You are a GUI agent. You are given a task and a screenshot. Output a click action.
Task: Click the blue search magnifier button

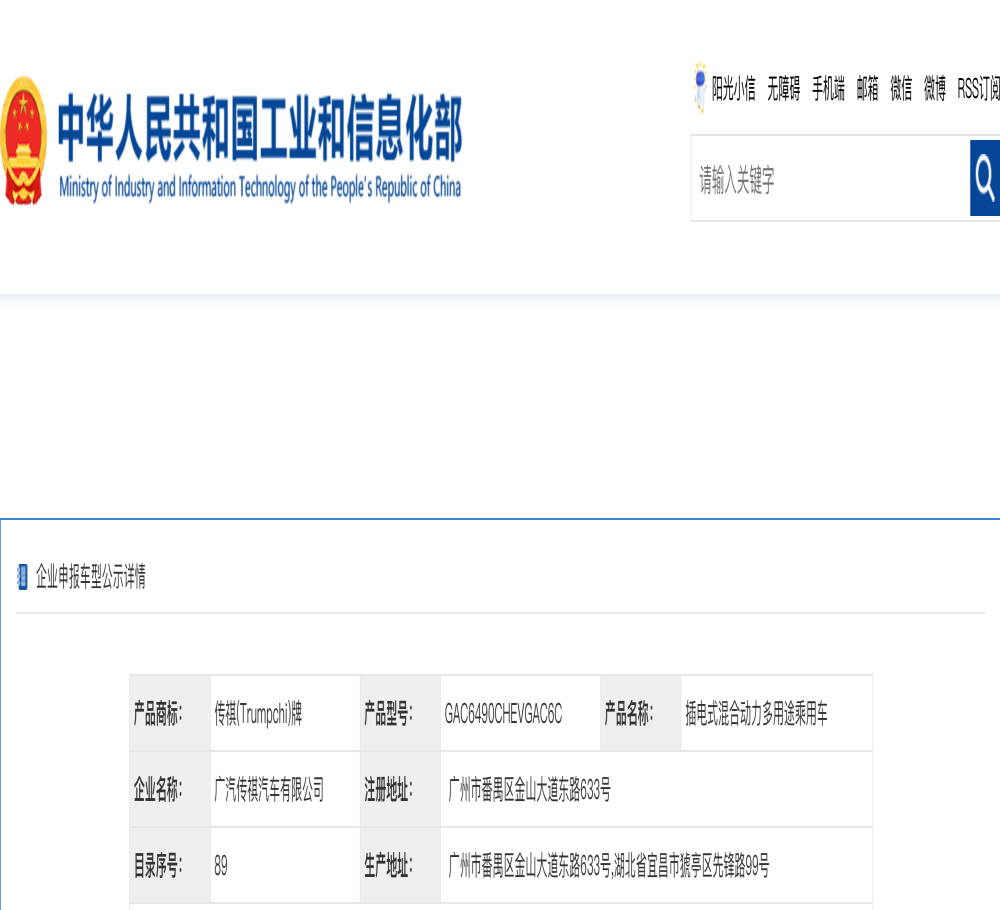[x=985, y=178]
